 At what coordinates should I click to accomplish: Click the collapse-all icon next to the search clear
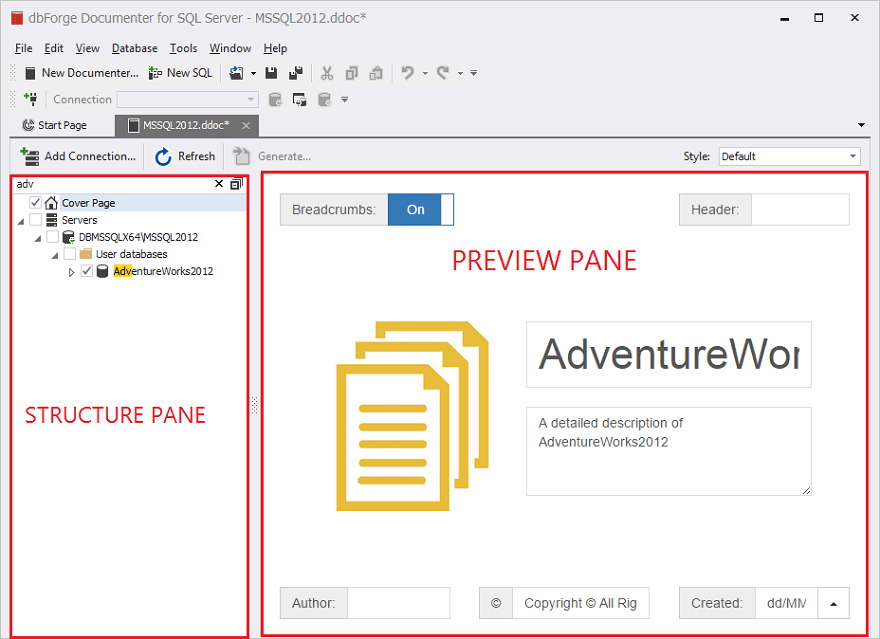237,183
